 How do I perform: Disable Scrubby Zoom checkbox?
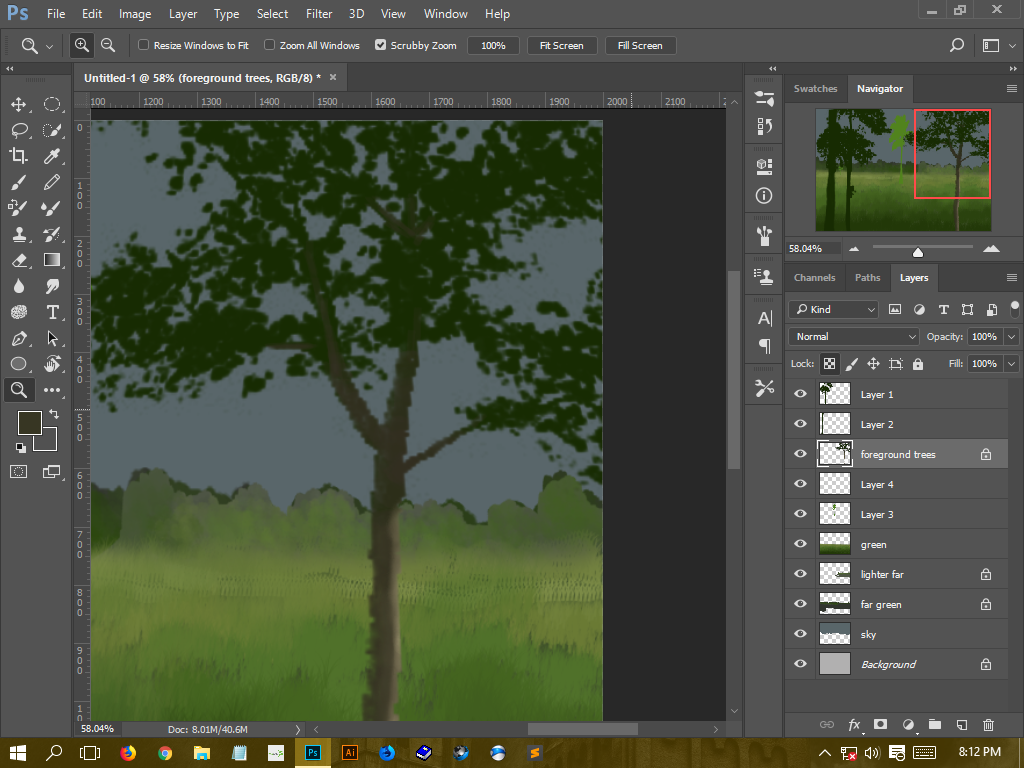coord(380,45)
